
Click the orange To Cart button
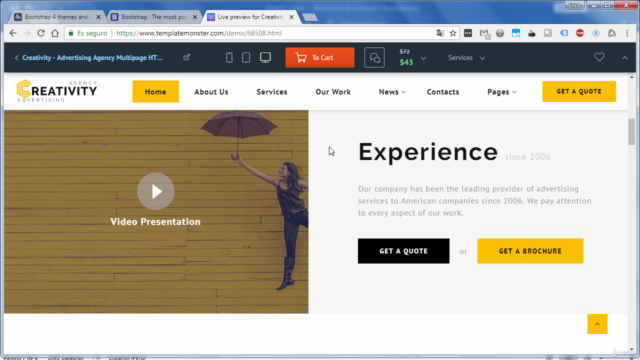tap(320, 58)
